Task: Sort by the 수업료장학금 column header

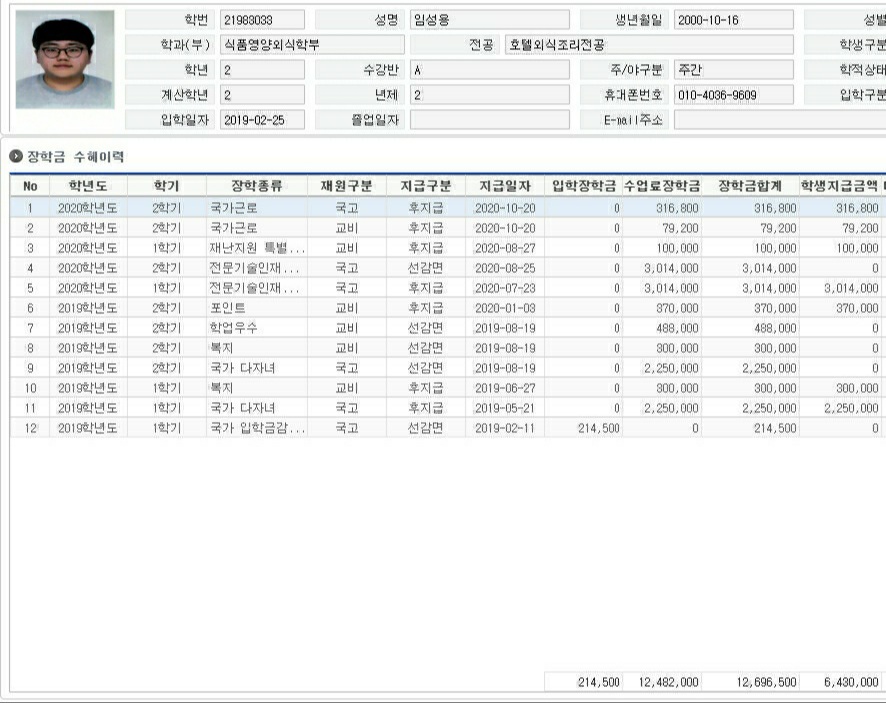Action: click(662, 186)
